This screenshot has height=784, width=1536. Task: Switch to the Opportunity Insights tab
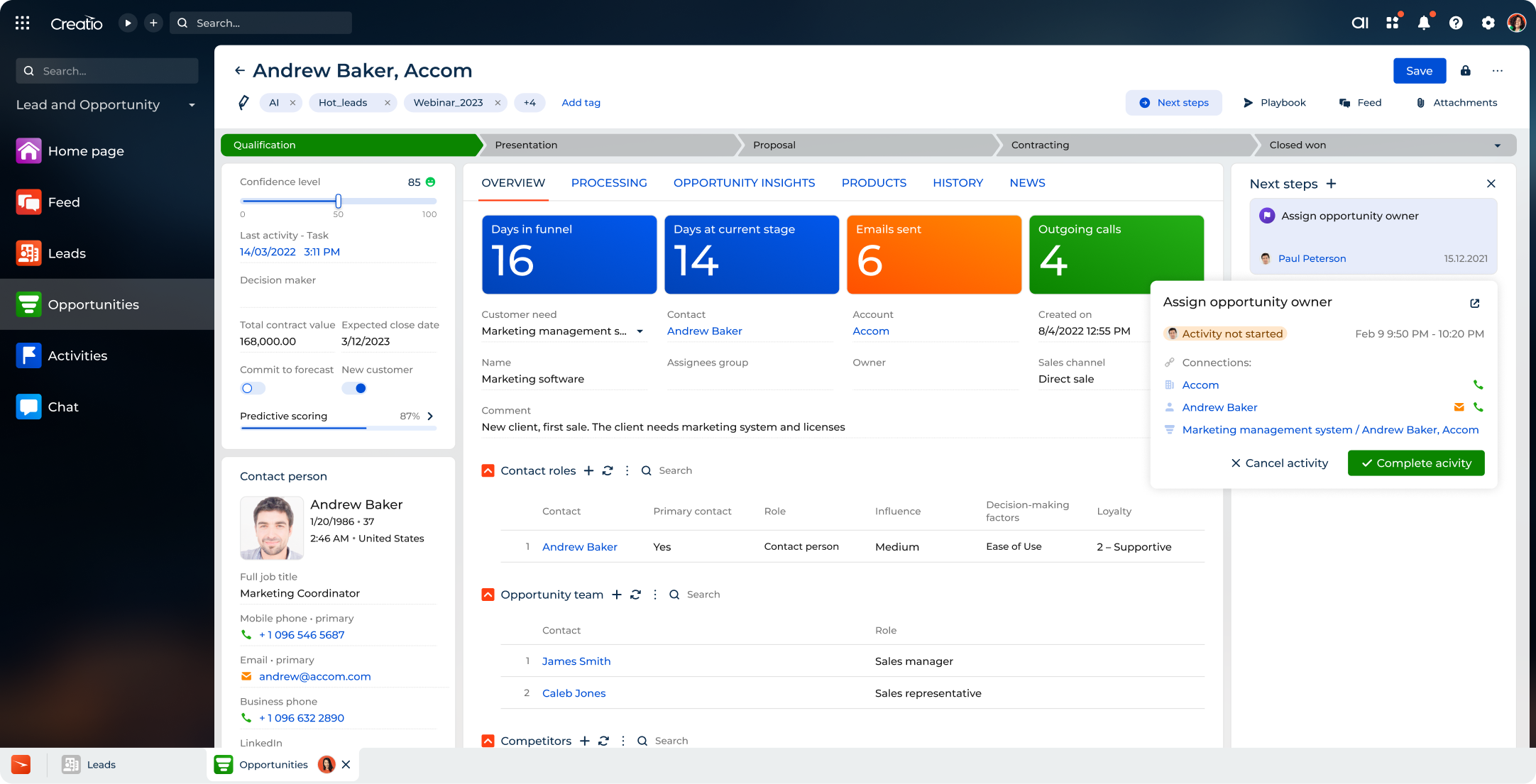point(744,183)
